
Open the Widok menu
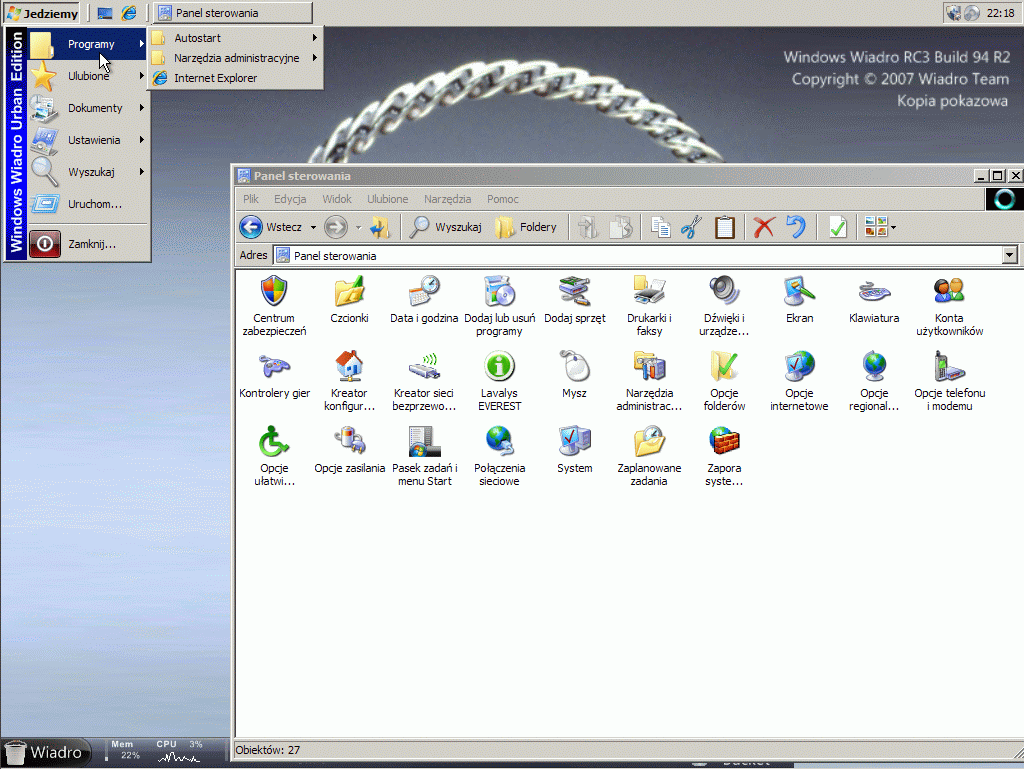(337, 199)
